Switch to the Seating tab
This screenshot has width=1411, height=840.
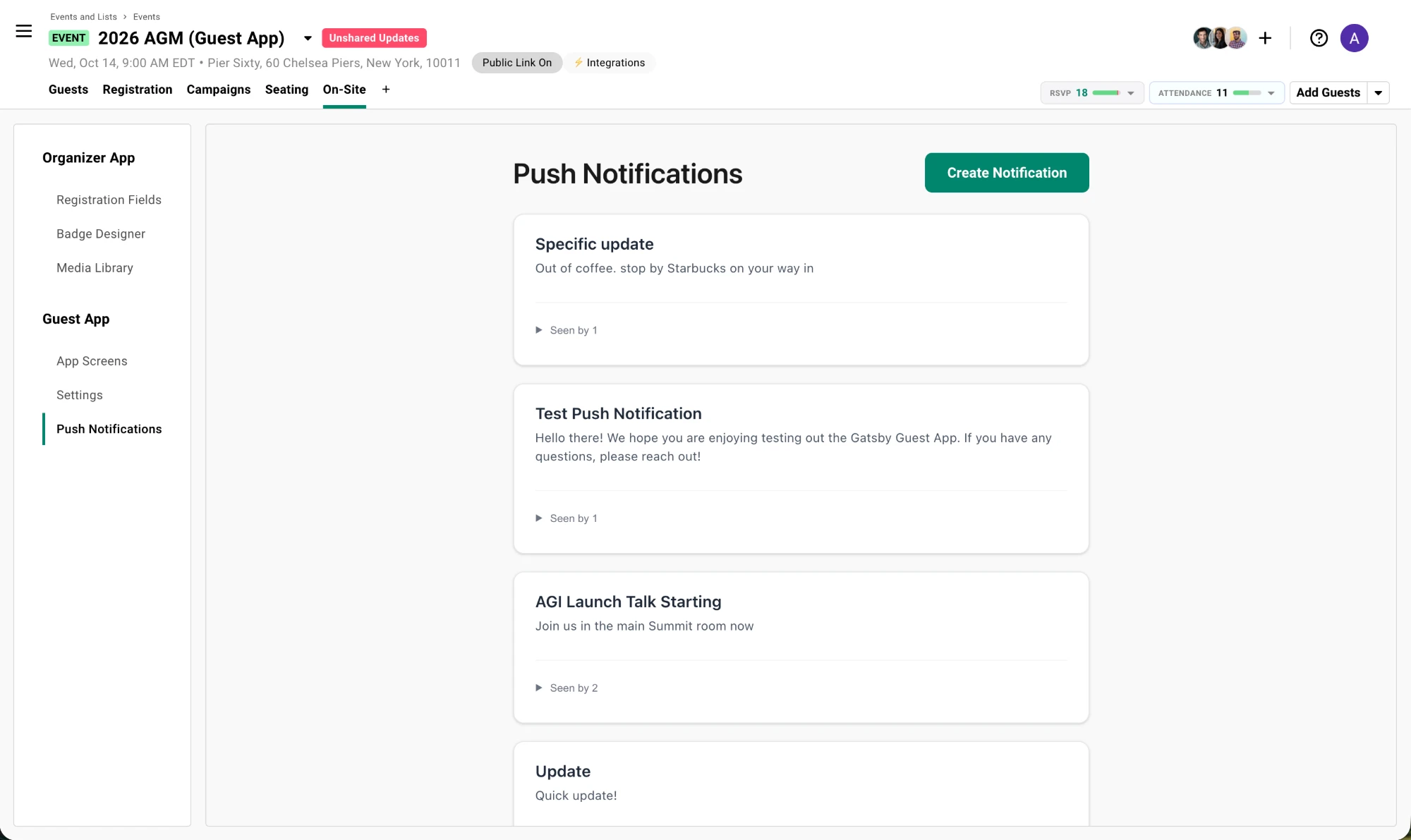coord(286,90)
